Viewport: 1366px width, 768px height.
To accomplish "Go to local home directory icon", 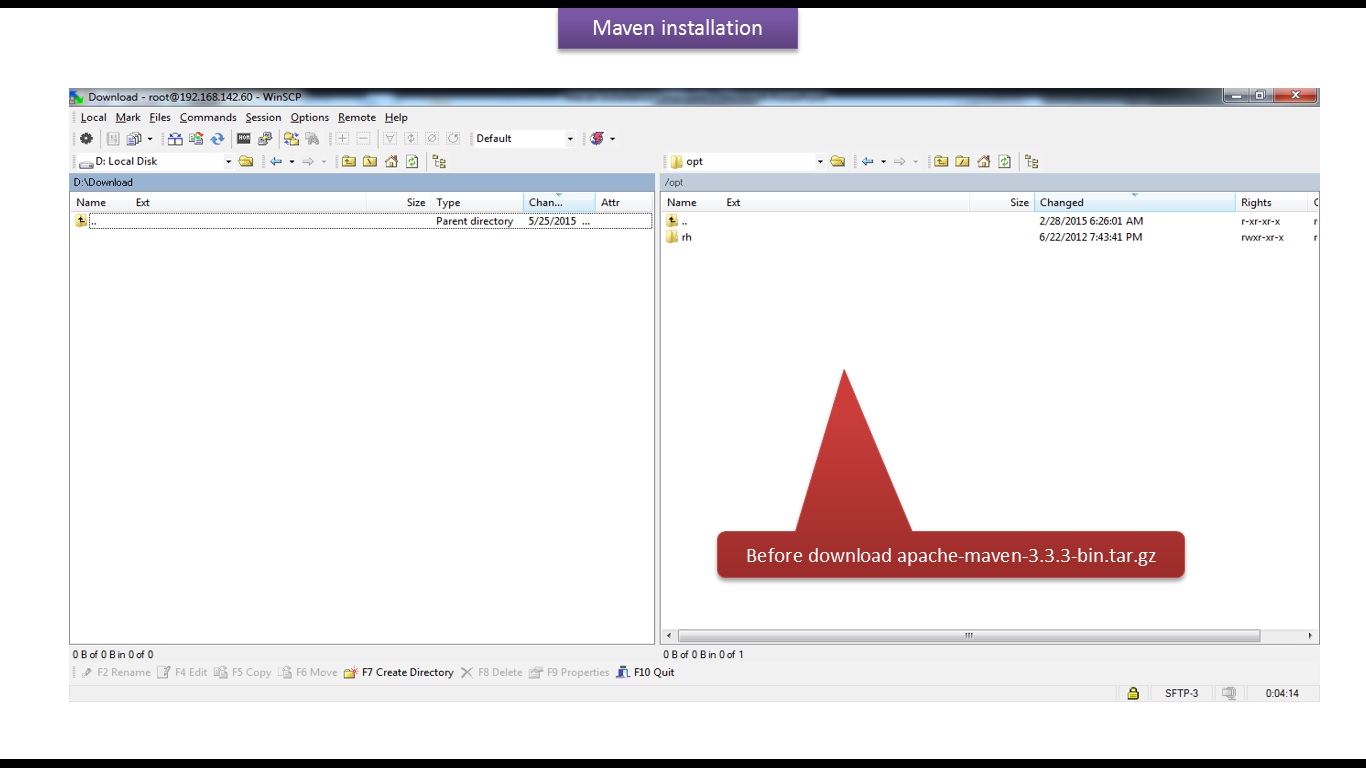I will (x=391, y=162).
